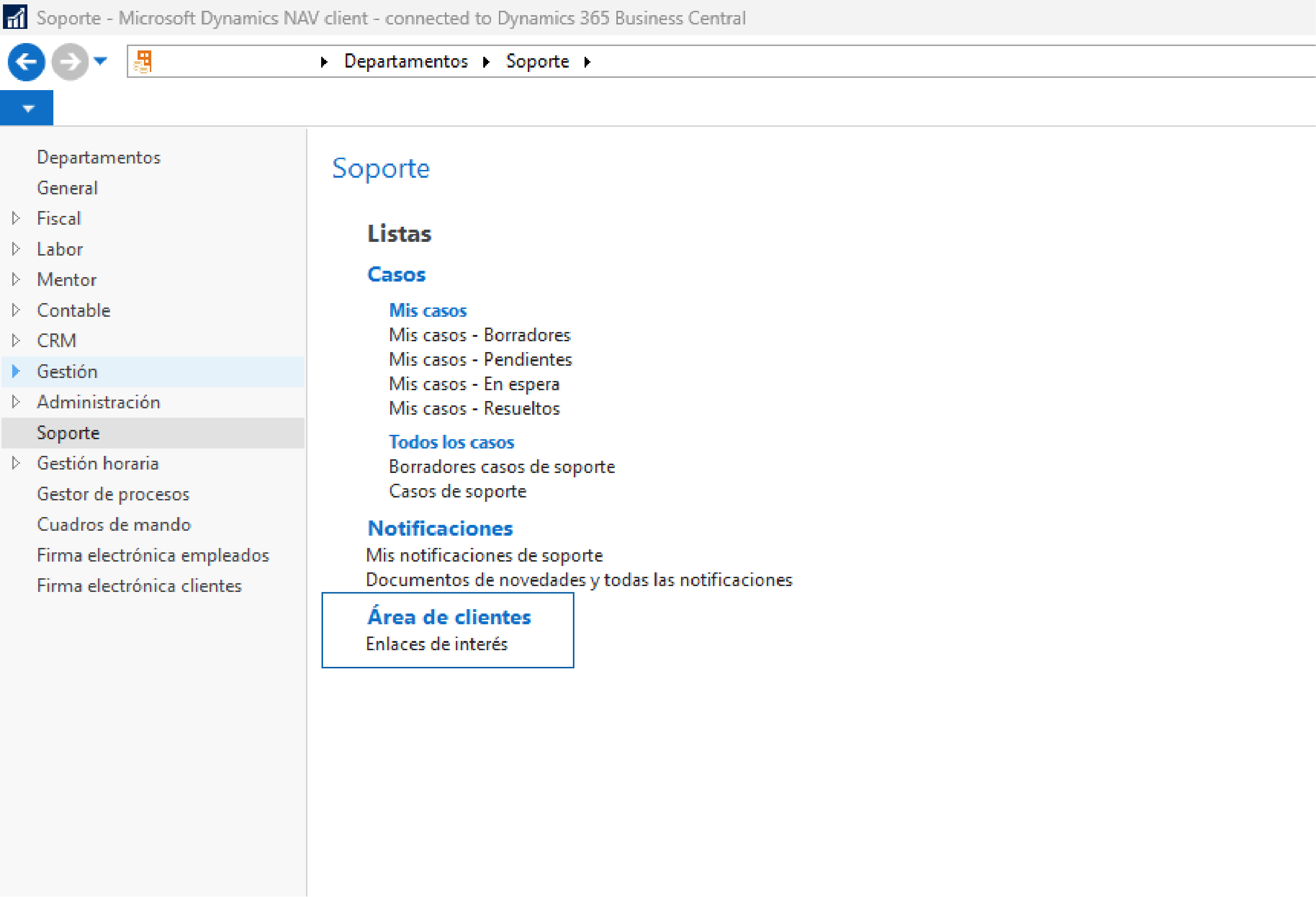Click the Dynamics NAV app icon in the title bar

15,17
